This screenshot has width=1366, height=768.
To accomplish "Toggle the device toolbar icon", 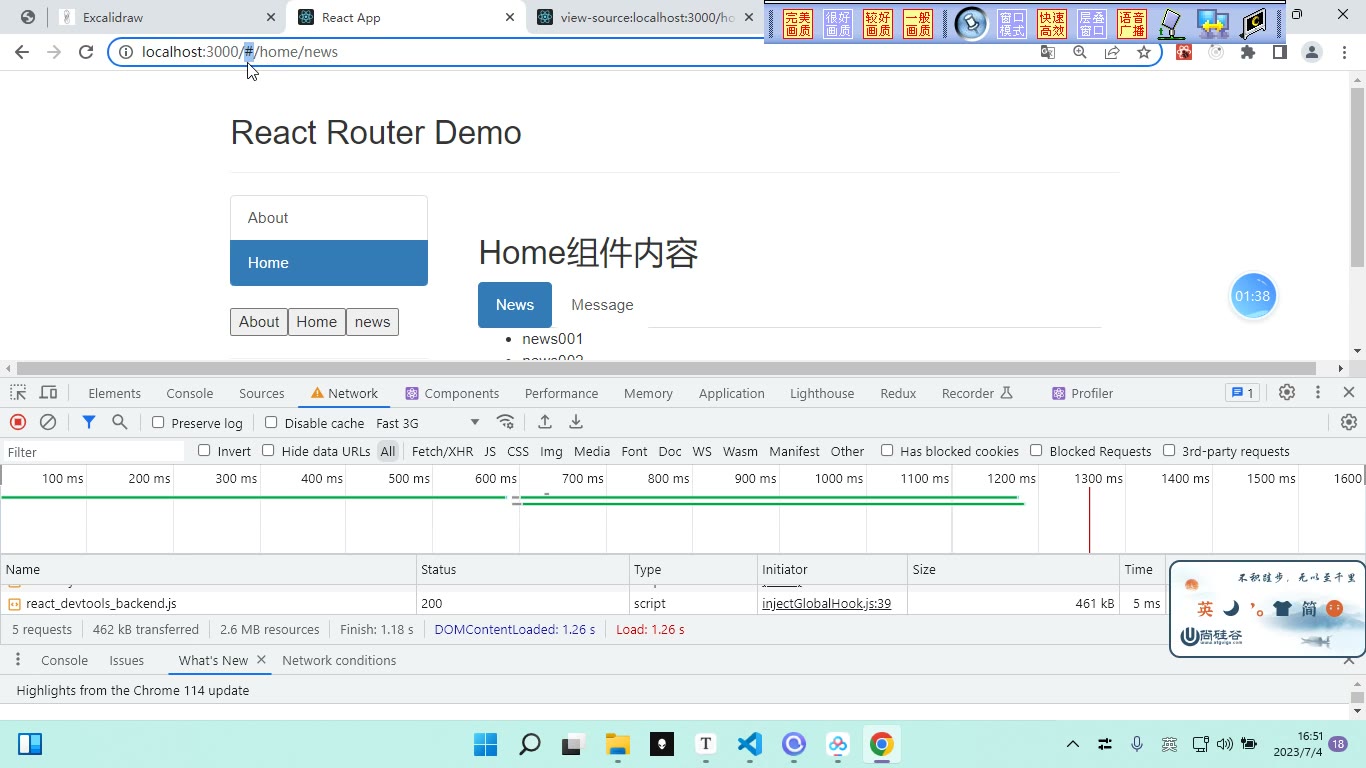I will [48, 393].
